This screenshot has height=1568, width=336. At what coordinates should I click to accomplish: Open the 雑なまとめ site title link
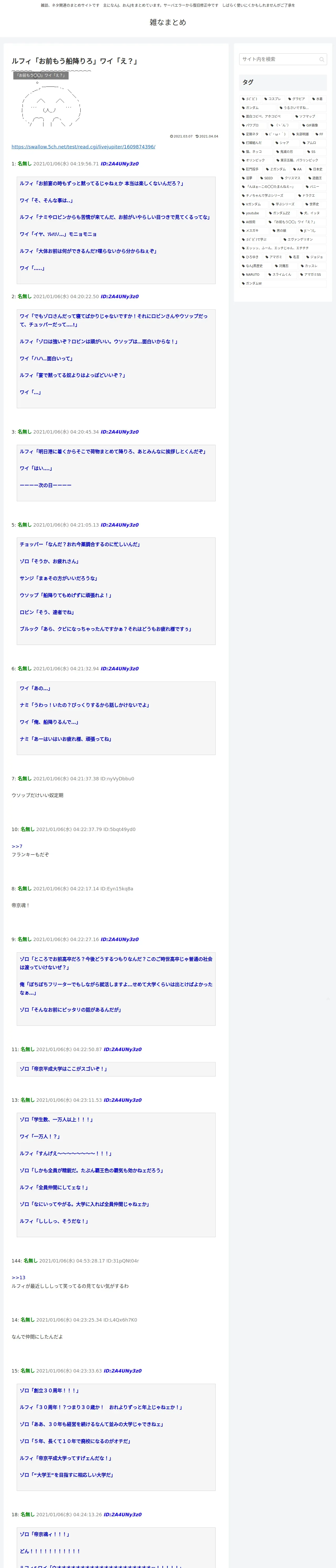[168, 22]
